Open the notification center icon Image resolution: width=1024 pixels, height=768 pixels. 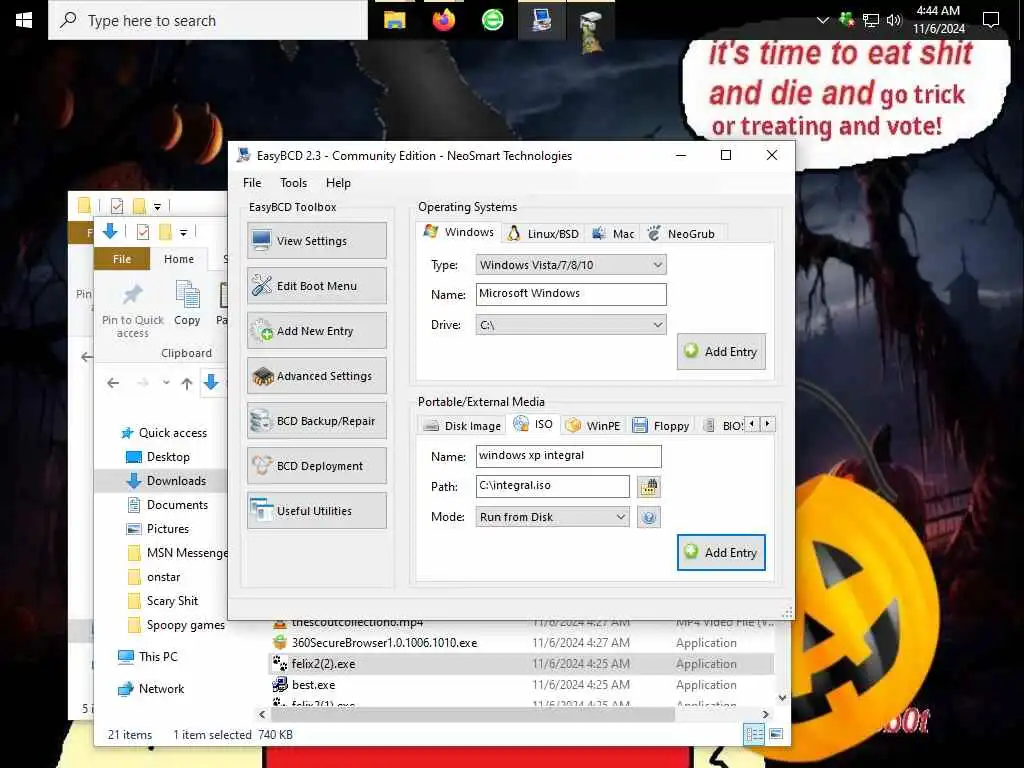pos(991,20)
